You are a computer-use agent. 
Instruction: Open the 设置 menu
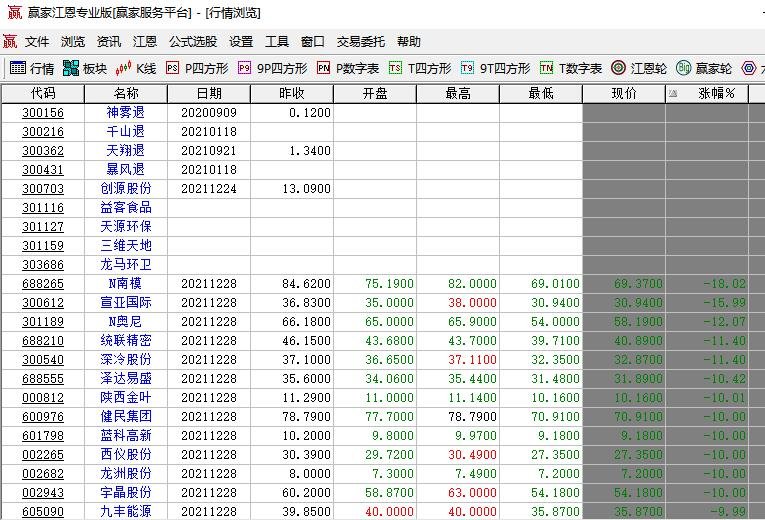pos(241,42)
